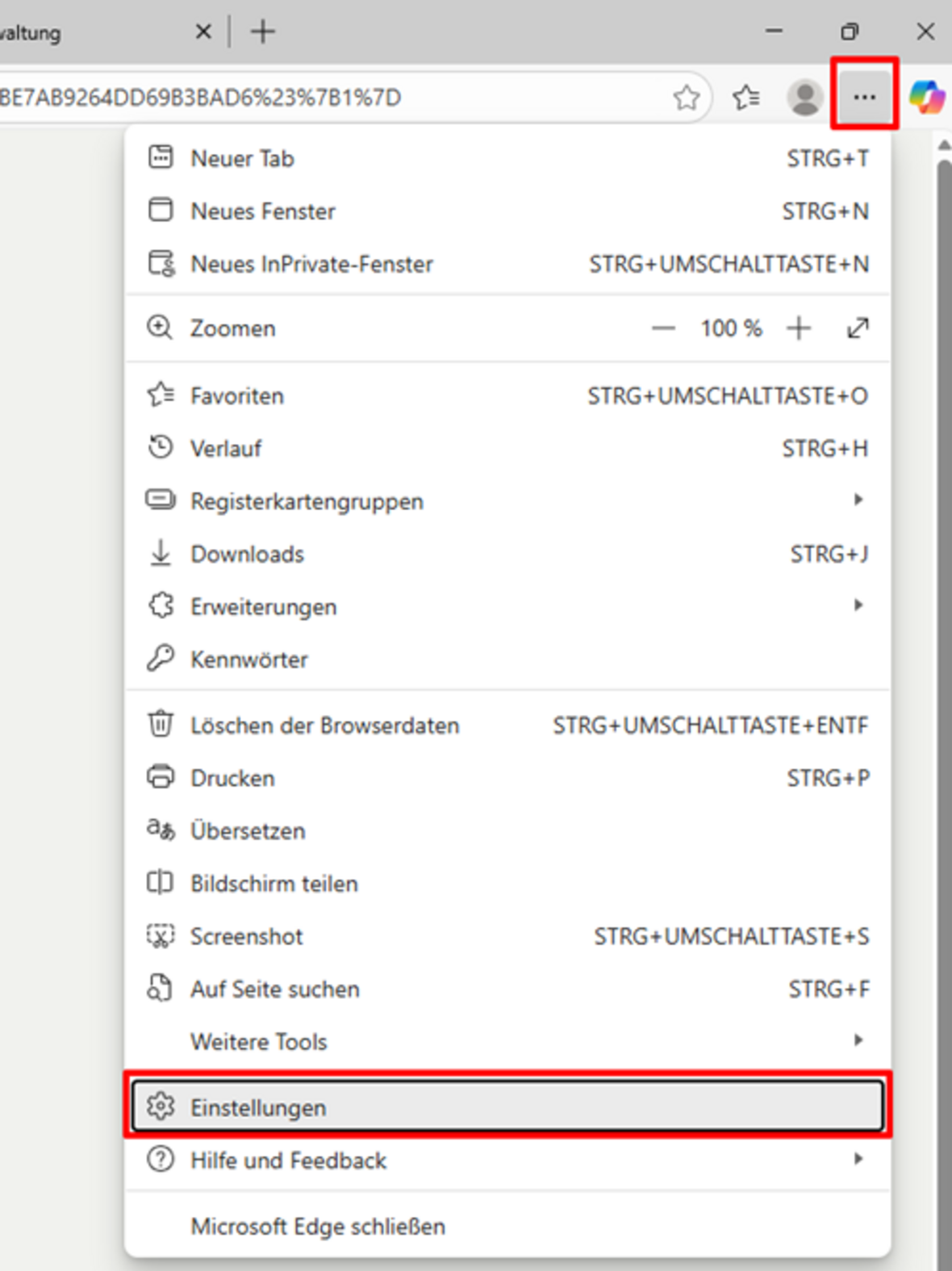
Task: Open the three-dots Settings and more menu
Action: [864, 98]
